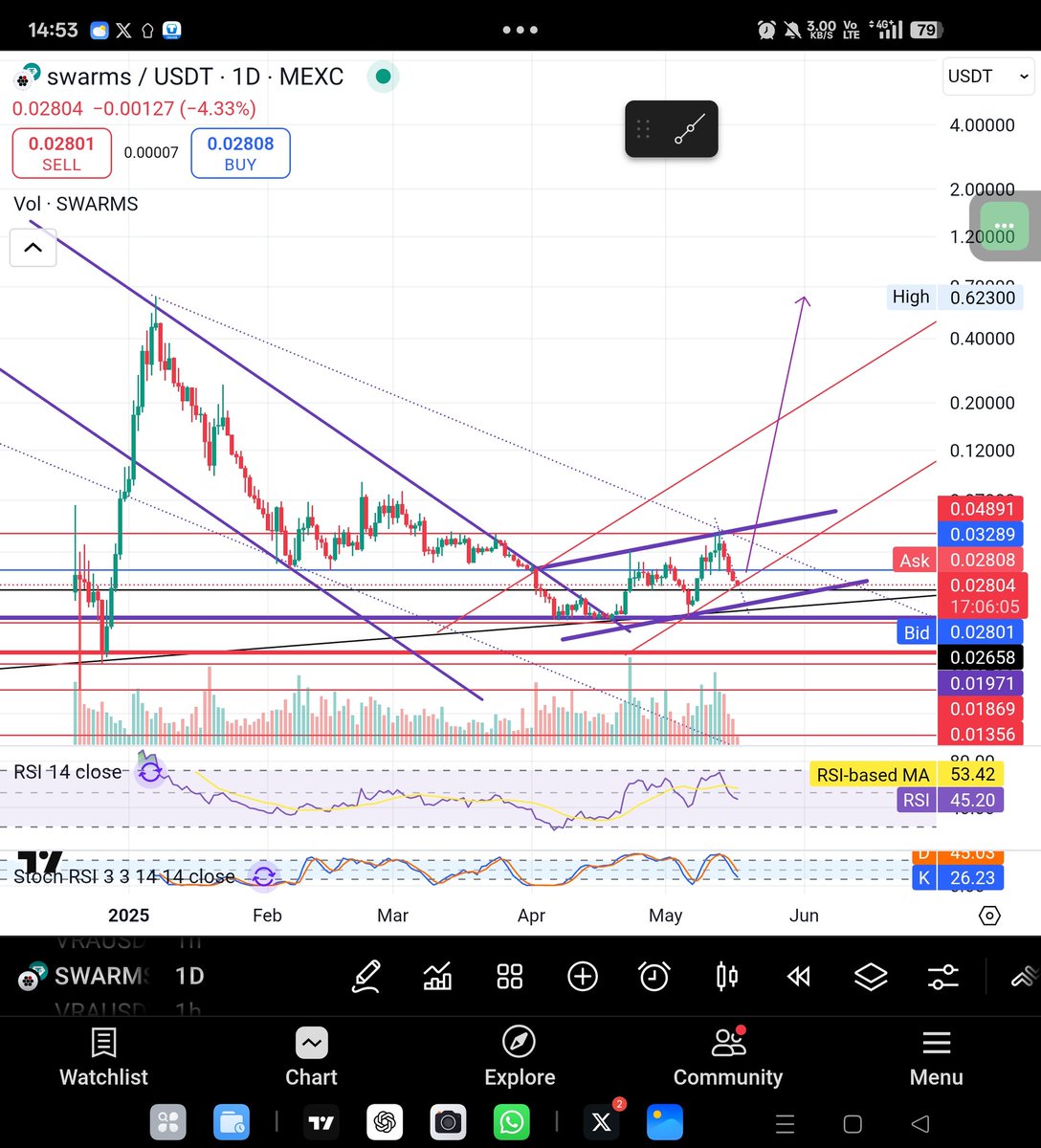The height and width of the screenshot is (1148, 1041).
Task: Open the app drawer grid icon
Action: 168,1122
